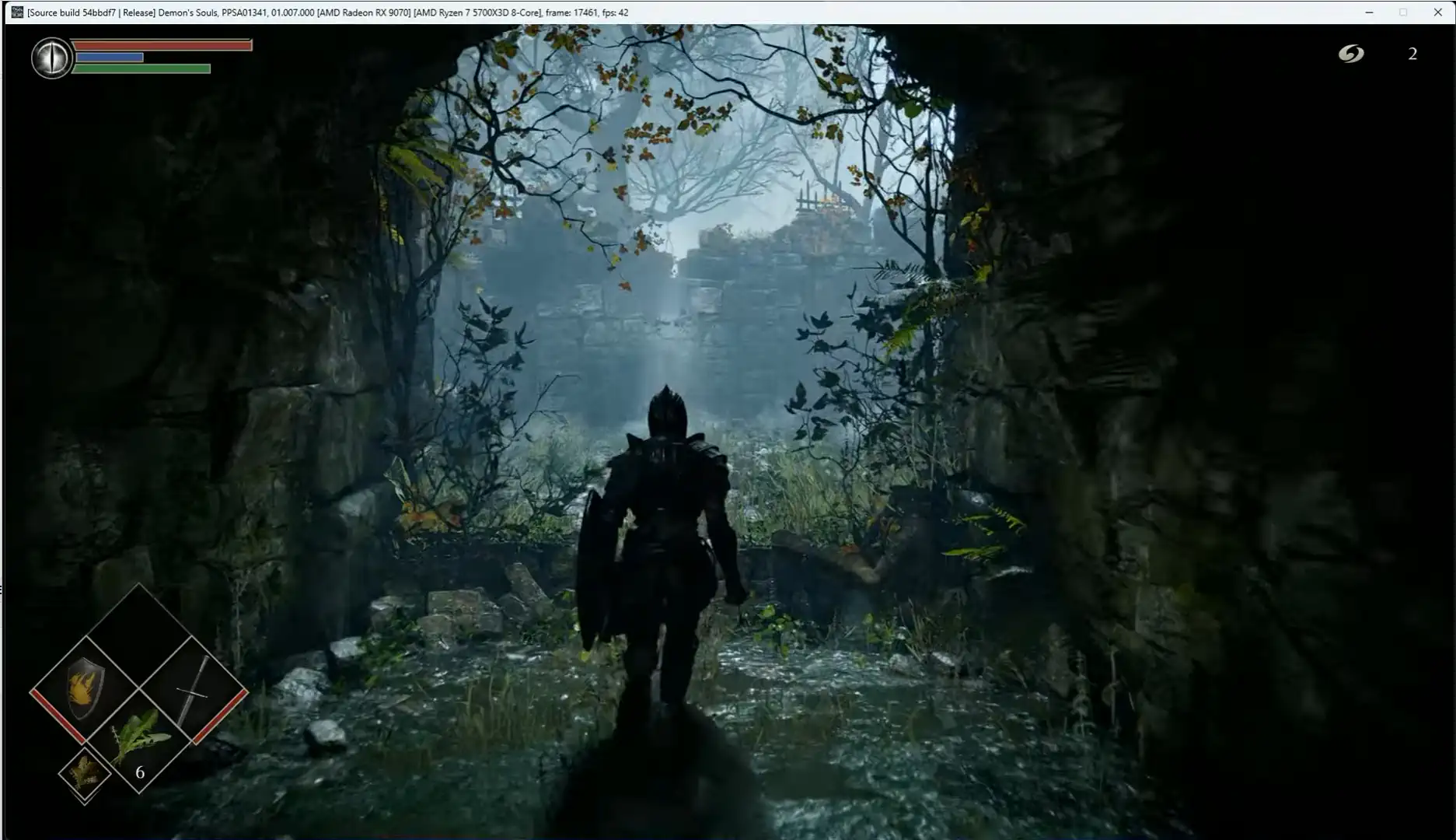Click the "[Source build 54bbdf7 | Release]" text
This screenshot has width=1456, height=840.
(91, 12)
